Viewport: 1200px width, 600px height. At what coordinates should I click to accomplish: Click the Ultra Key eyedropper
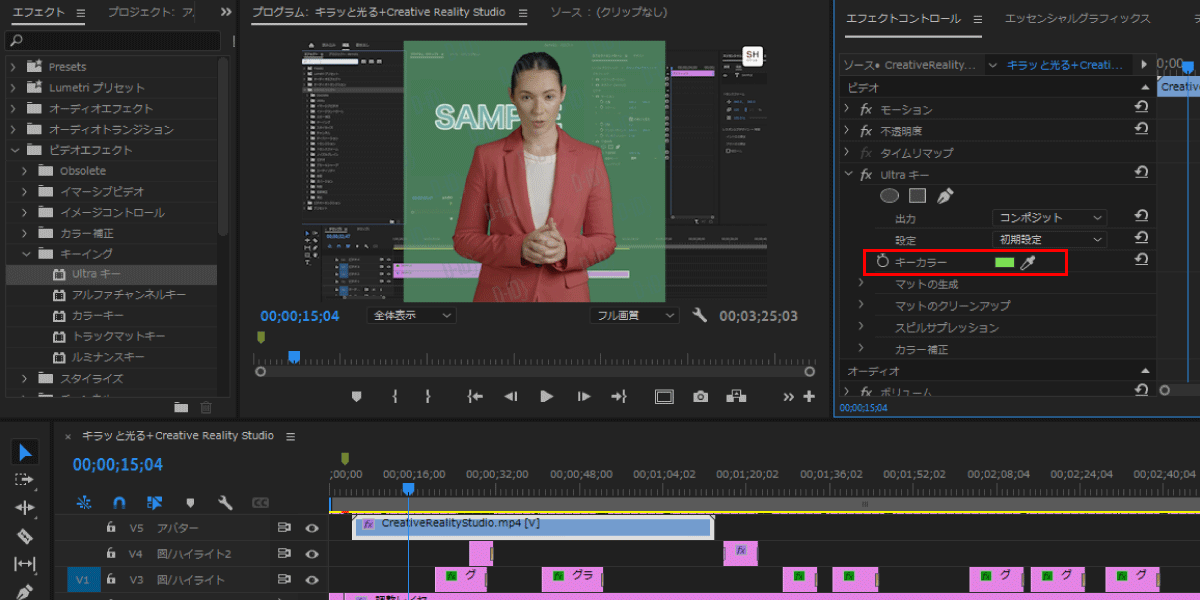click(x=1027, y=262)
